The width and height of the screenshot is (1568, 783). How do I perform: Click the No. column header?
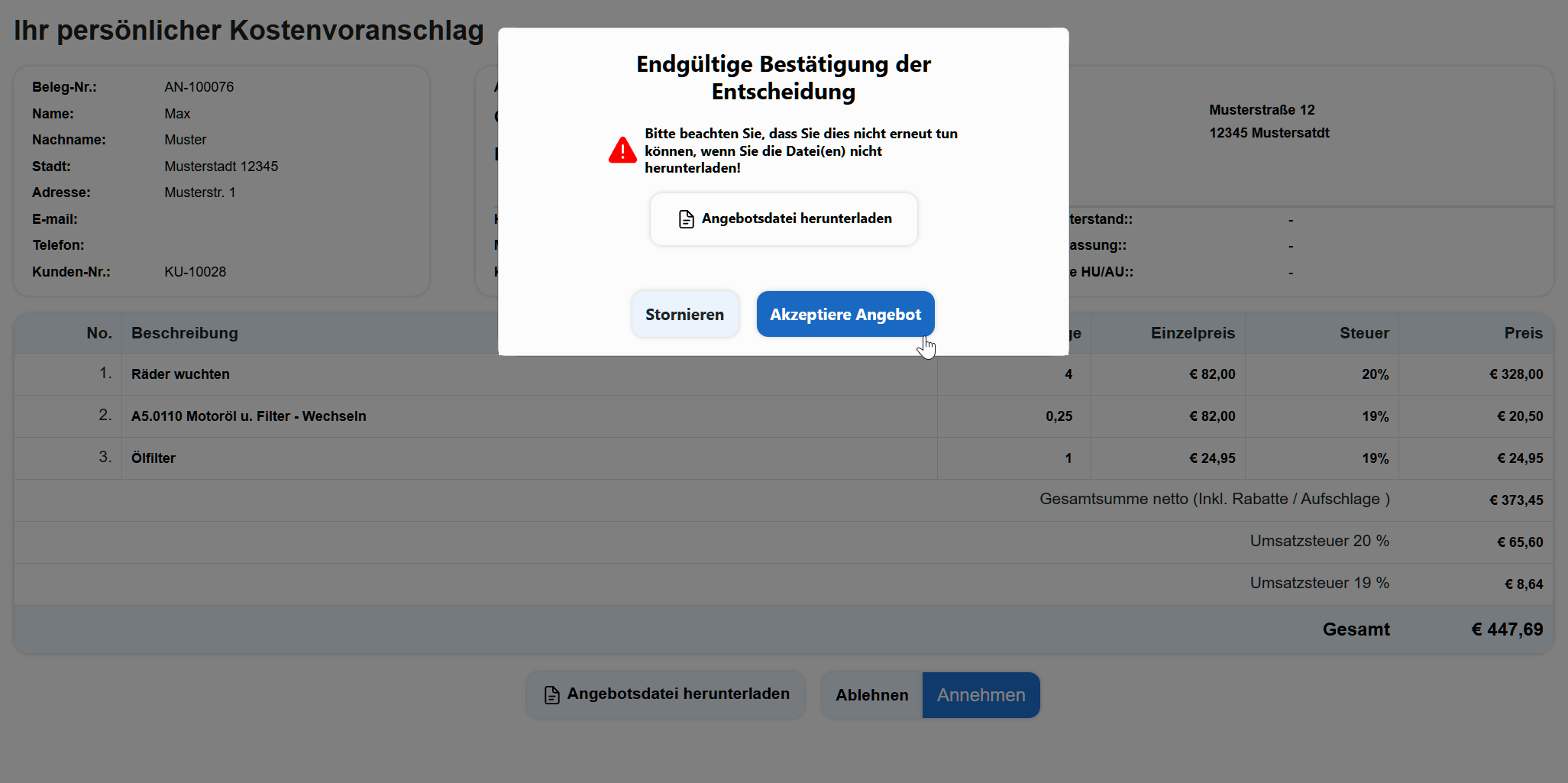point(99,333)
